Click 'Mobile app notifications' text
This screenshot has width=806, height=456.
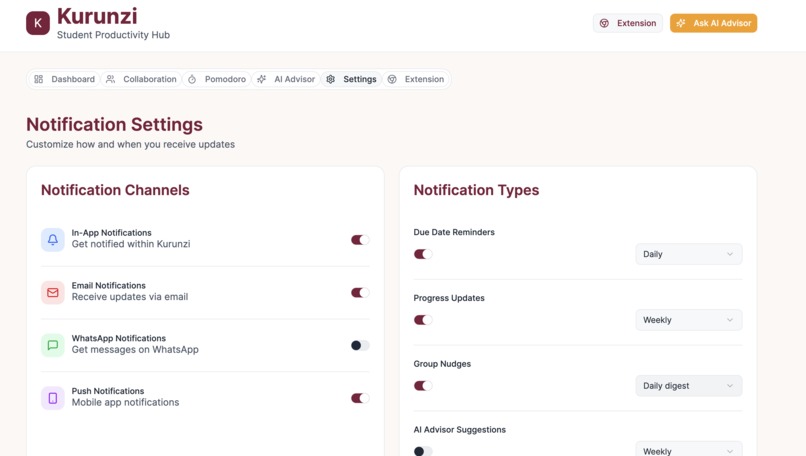tap(125, 402)
